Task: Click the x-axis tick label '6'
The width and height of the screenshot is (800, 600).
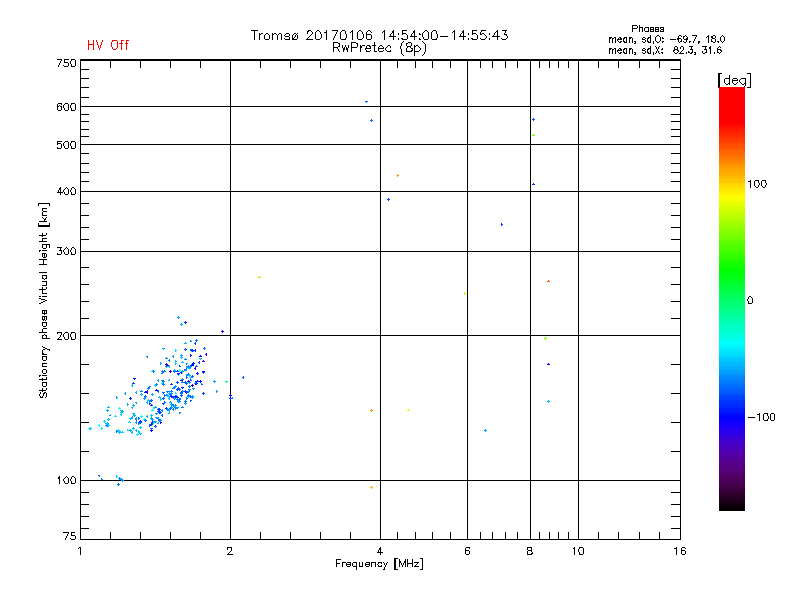Action: [x=467, y=551]
